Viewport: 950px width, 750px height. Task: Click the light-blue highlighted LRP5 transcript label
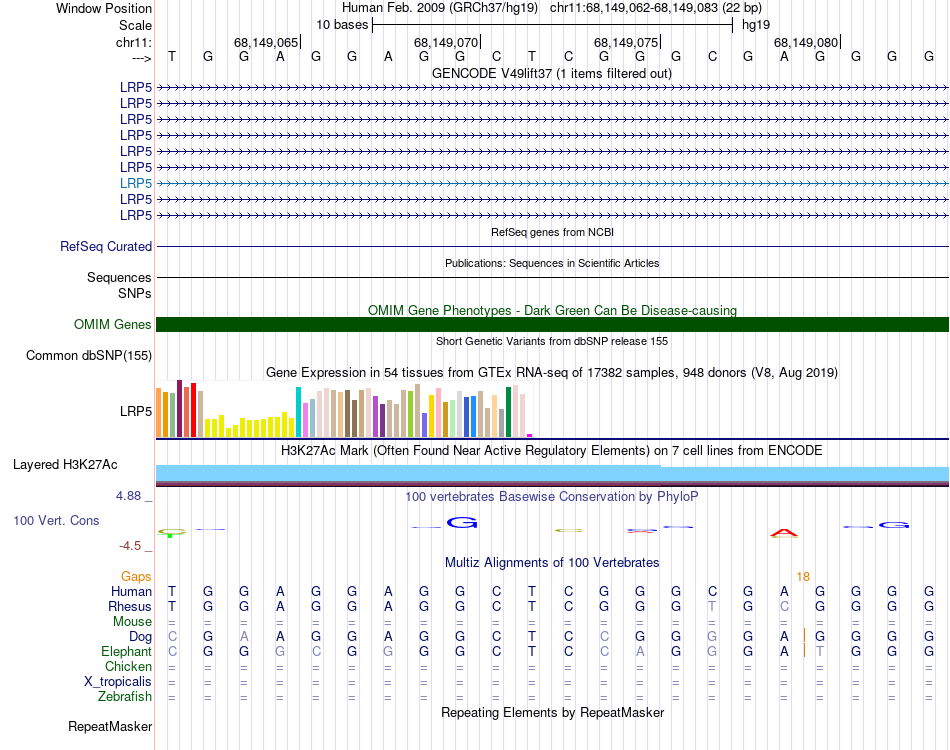click(136, 183)
